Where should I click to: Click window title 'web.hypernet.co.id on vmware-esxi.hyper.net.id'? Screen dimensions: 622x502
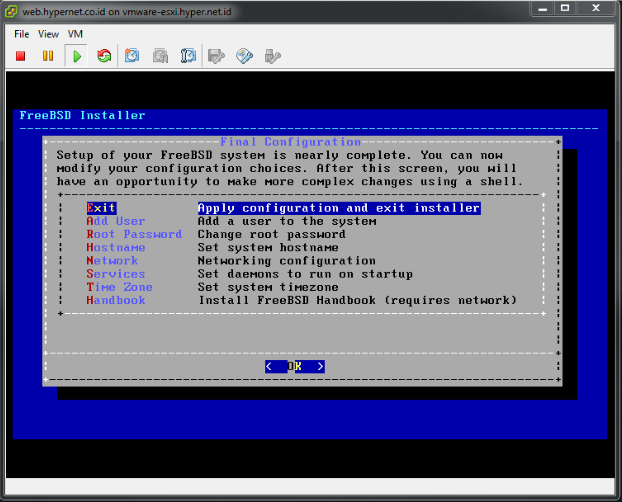(127, 12)
